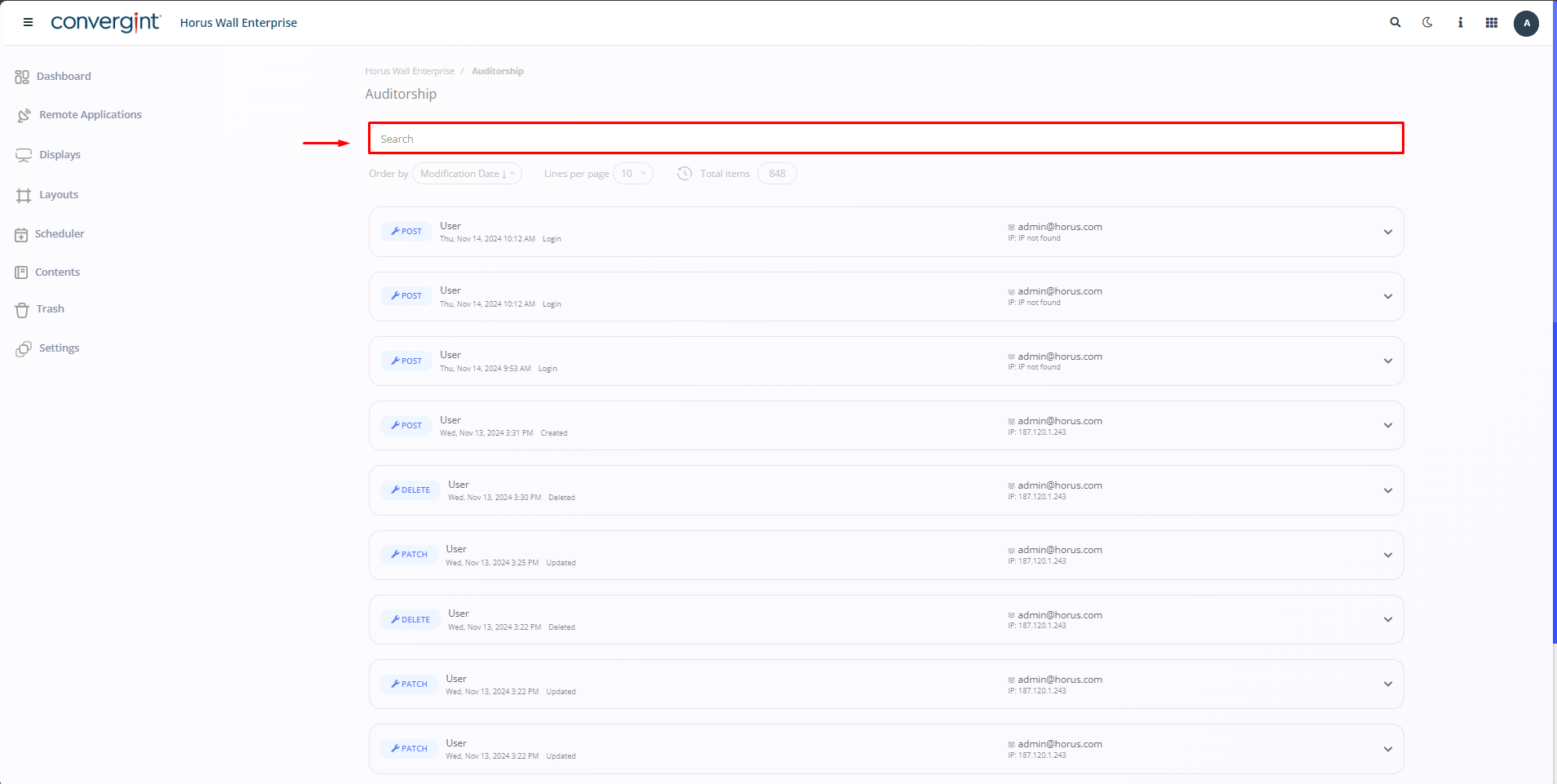Open the Lines per page dropdown
This screenshot has width=1557, height=784.
pyautogui.click(x=632, y=174)
